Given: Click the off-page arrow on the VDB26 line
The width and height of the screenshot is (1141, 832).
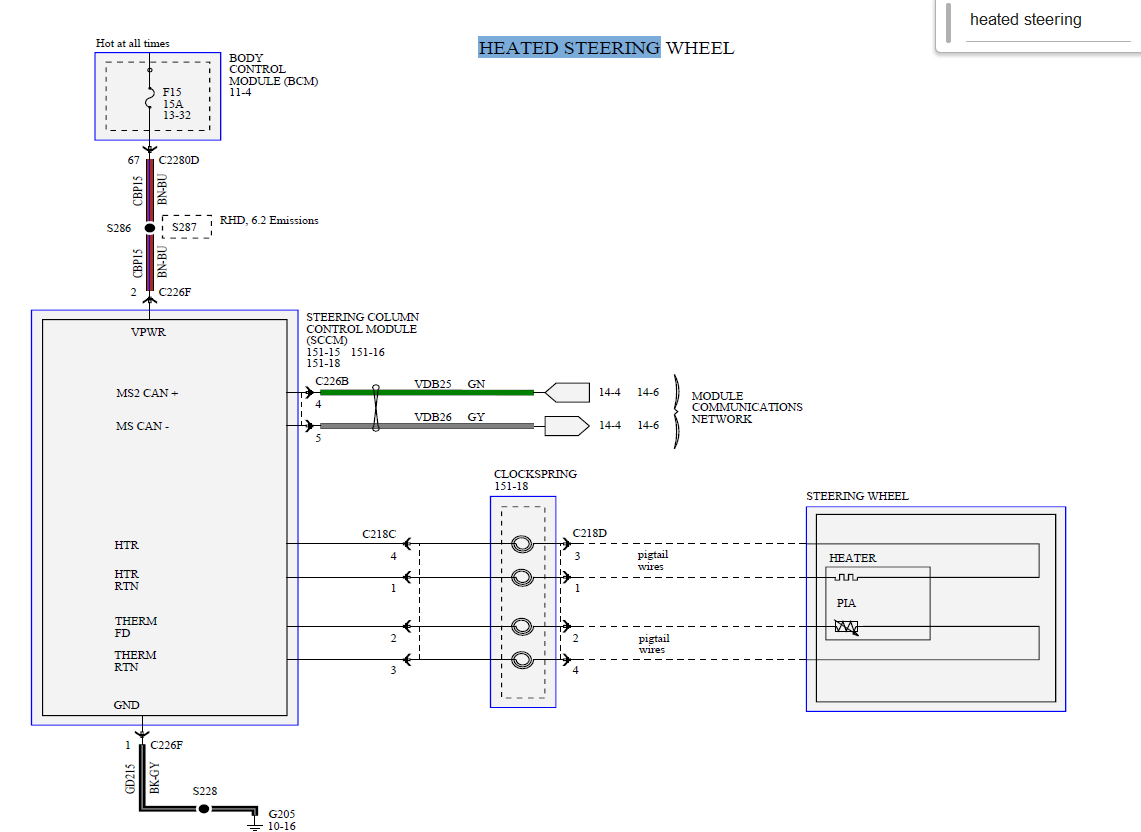Looking at the screenshot, I should pos(567,426).
